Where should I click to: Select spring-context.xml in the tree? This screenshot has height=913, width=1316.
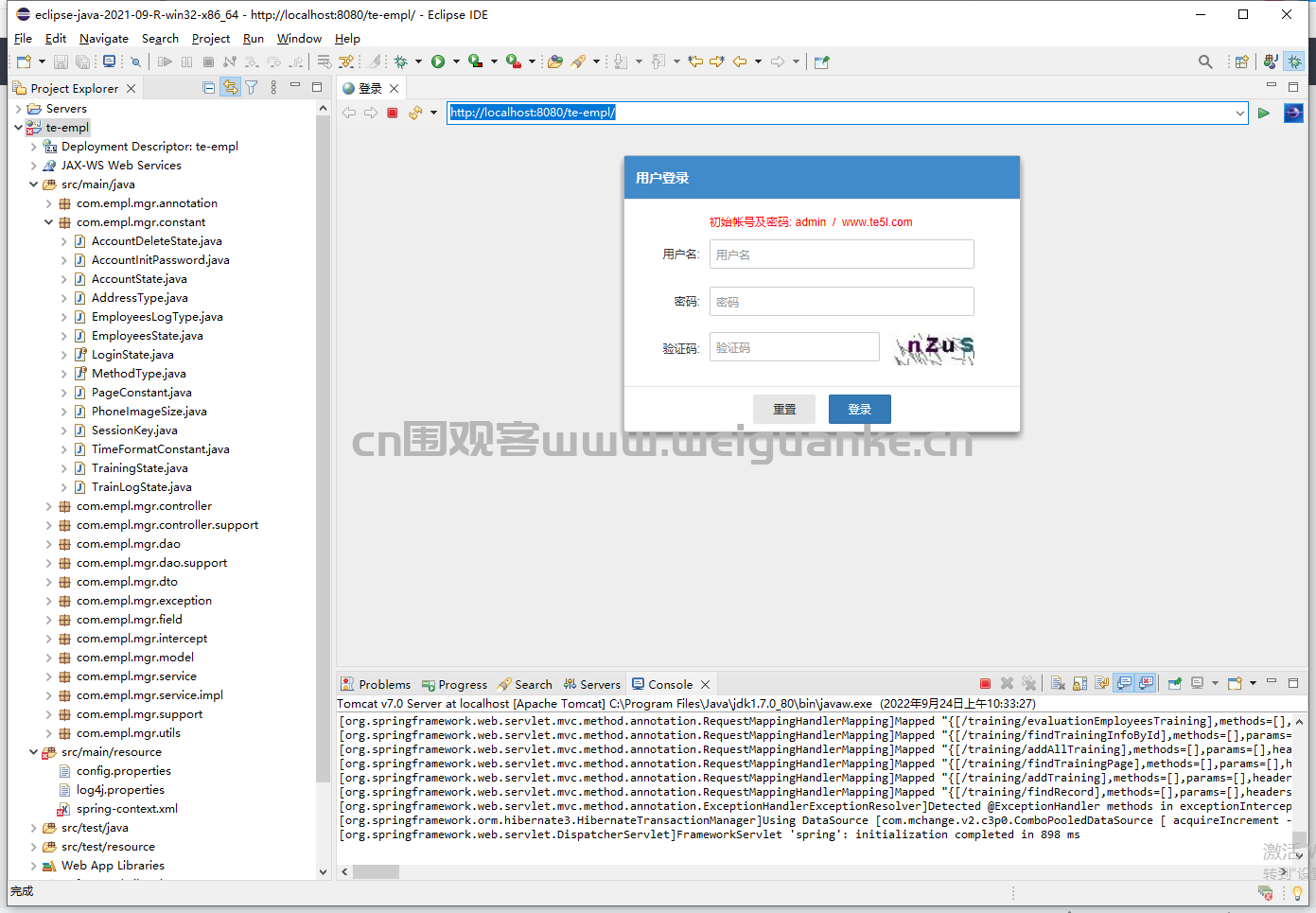coord(127,809)
